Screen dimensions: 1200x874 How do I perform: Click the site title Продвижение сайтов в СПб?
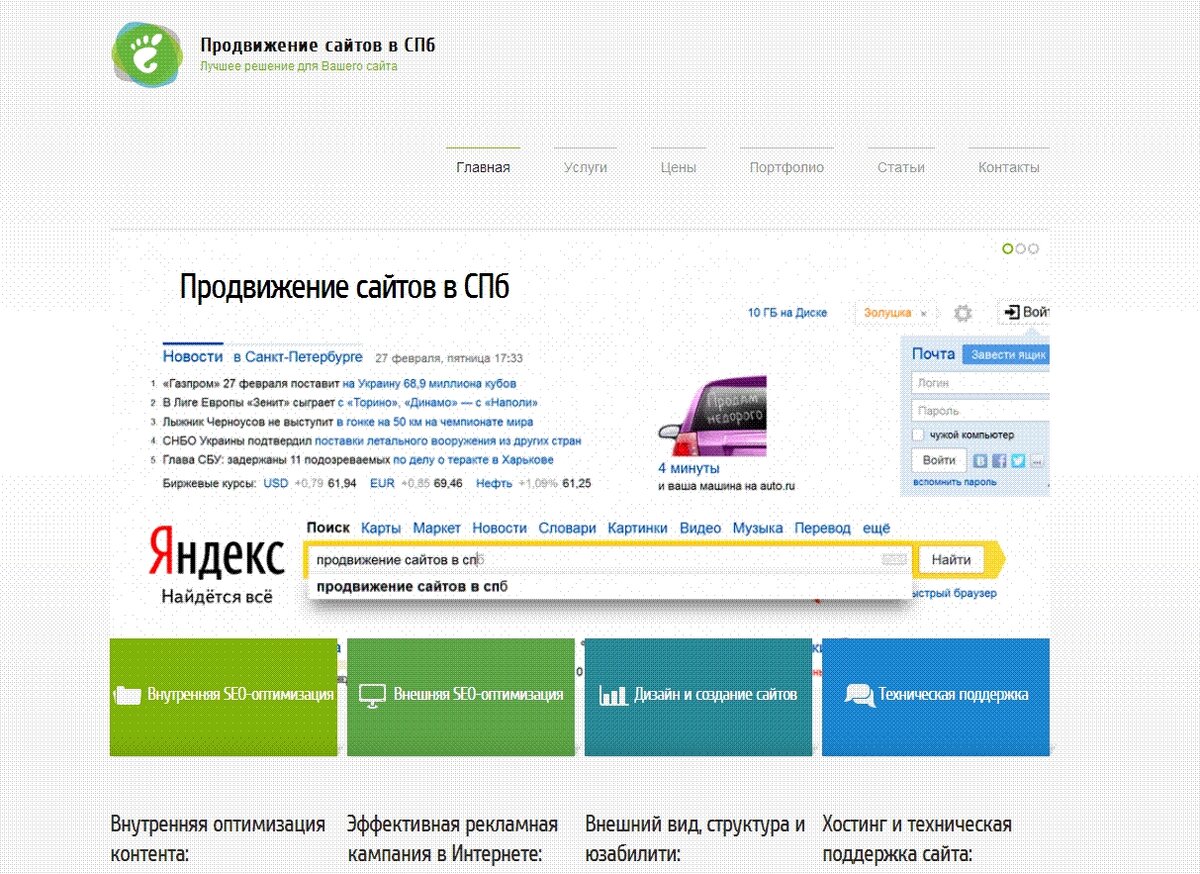[318, 45]
